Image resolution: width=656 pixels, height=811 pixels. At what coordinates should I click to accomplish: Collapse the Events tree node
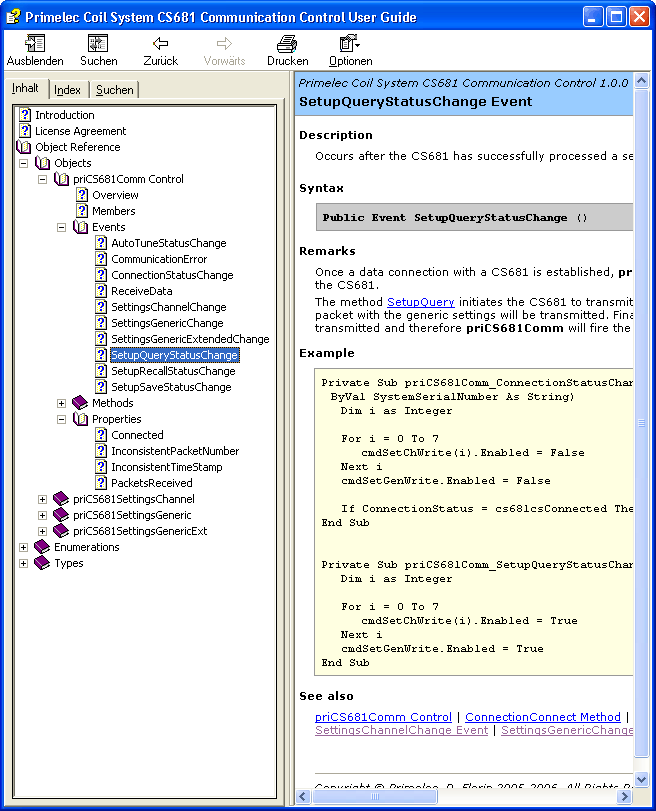tap(62, 228)
